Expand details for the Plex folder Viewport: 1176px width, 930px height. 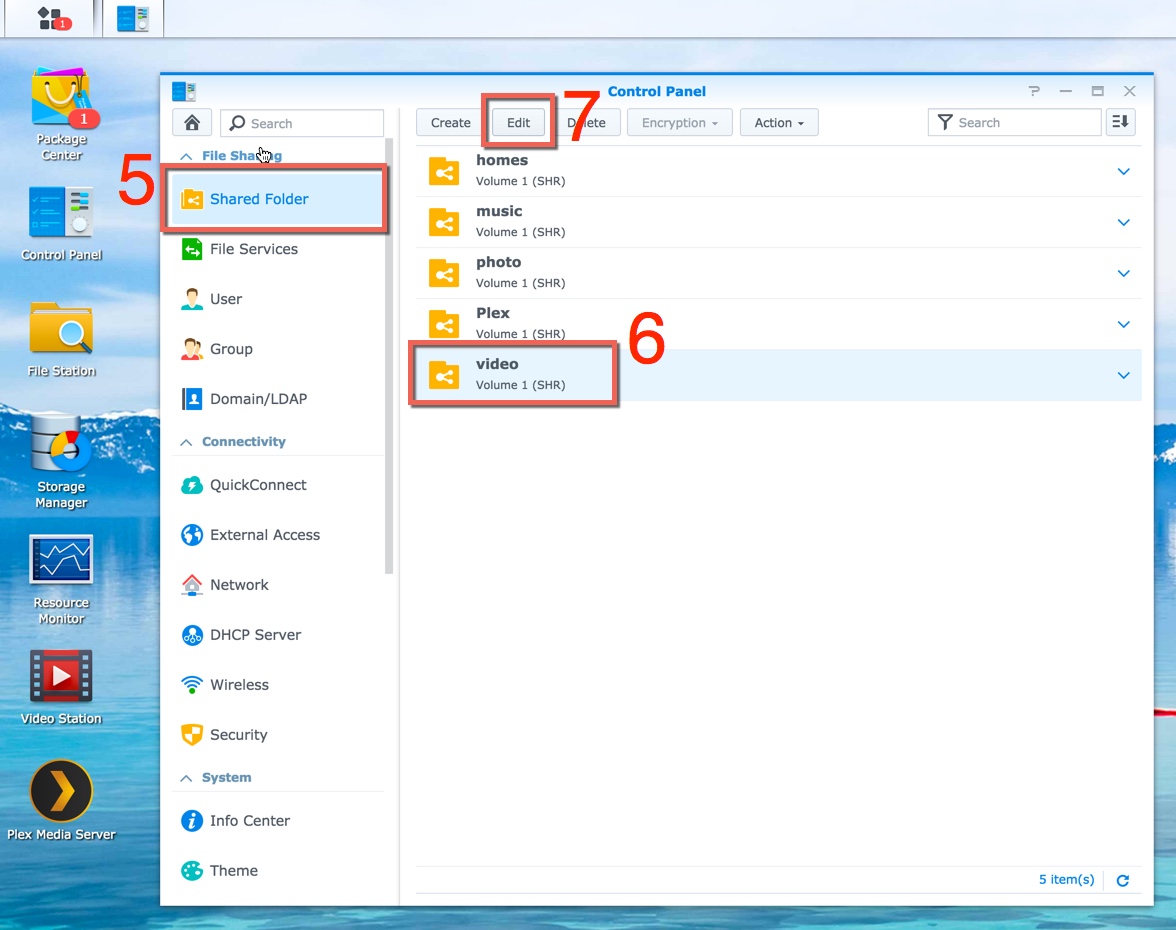tap(1123, 325)
